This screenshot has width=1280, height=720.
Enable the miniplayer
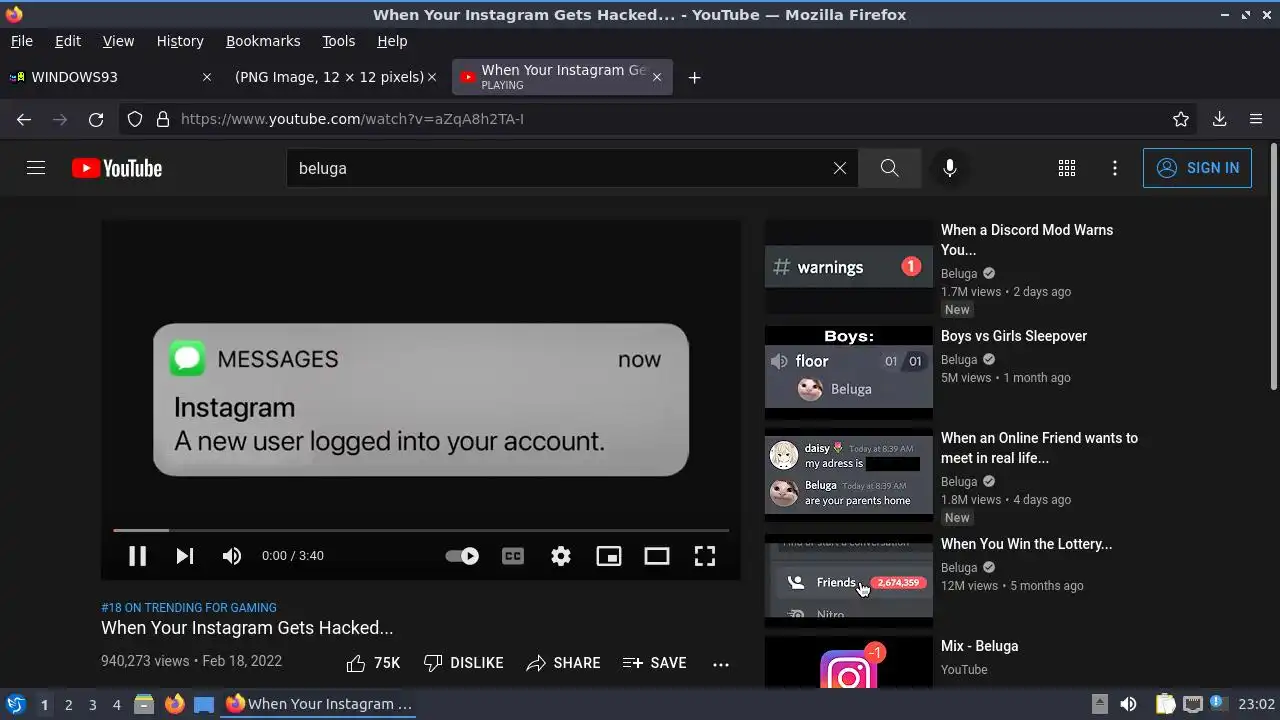pyautogui.click(x=609, y=556)
